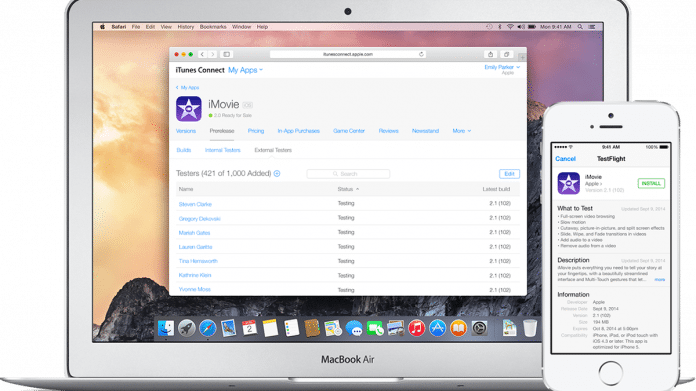Viewport: 696px width, 391px height.
Task: Open Calendar icon in the Dock
Action: pos(249,328)
